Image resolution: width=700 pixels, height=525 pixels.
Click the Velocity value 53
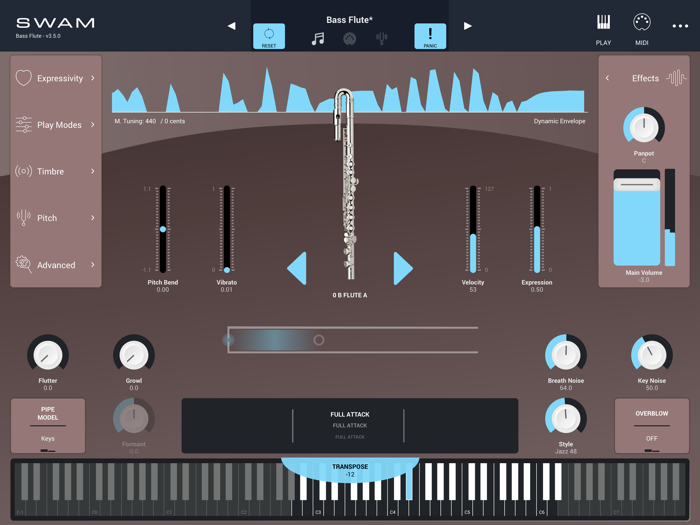[x=473, y=289]
